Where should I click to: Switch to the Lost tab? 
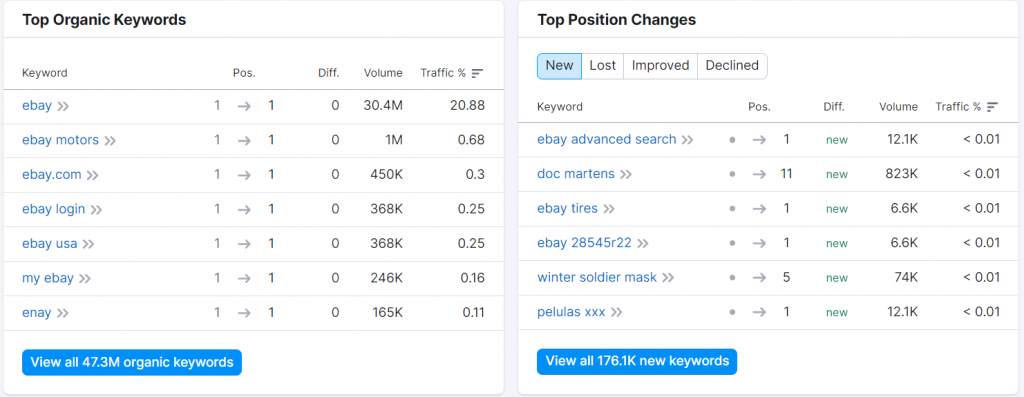[x=602, y=66]
